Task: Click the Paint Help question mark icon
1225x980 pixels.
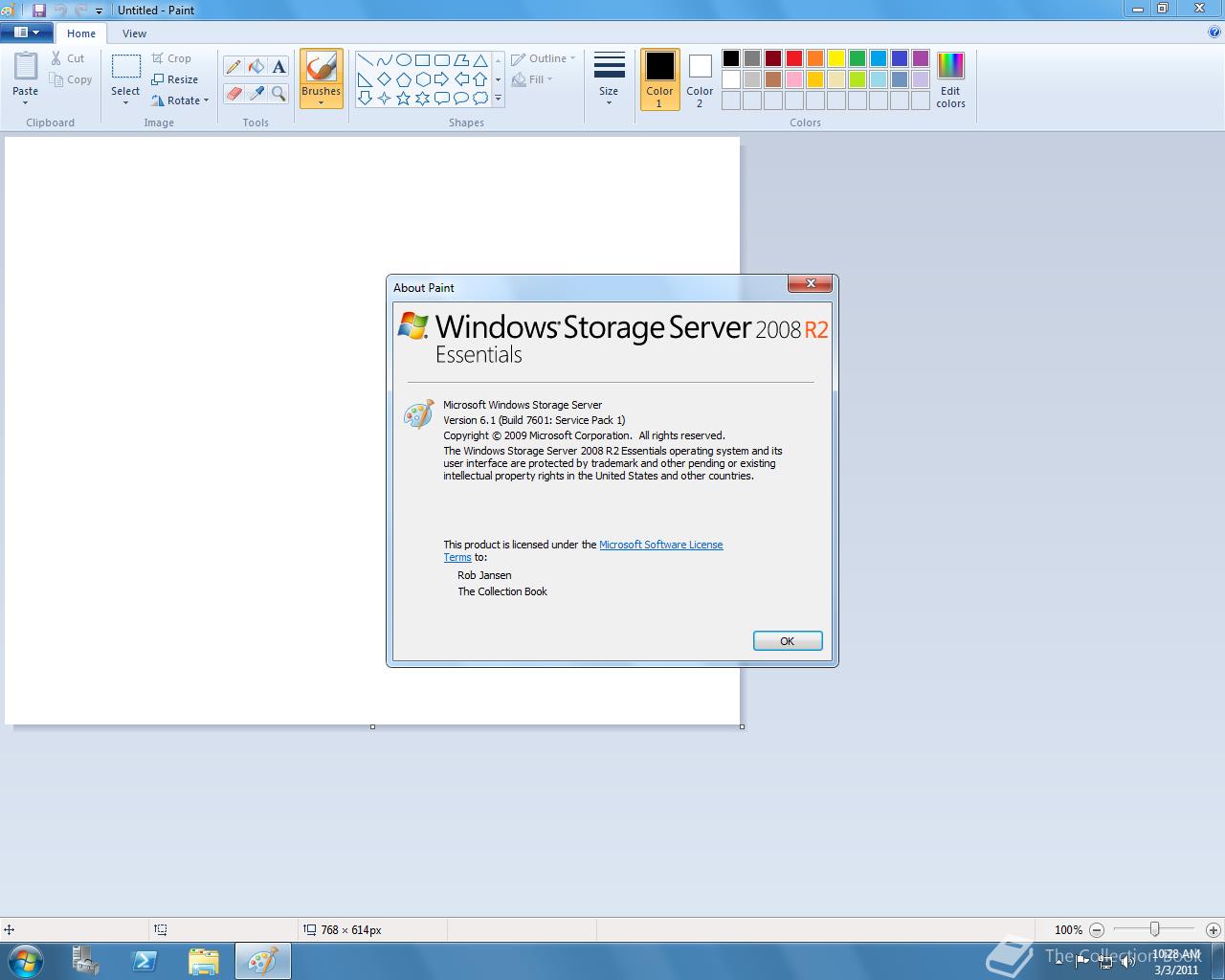Action: coord(1214,32)
